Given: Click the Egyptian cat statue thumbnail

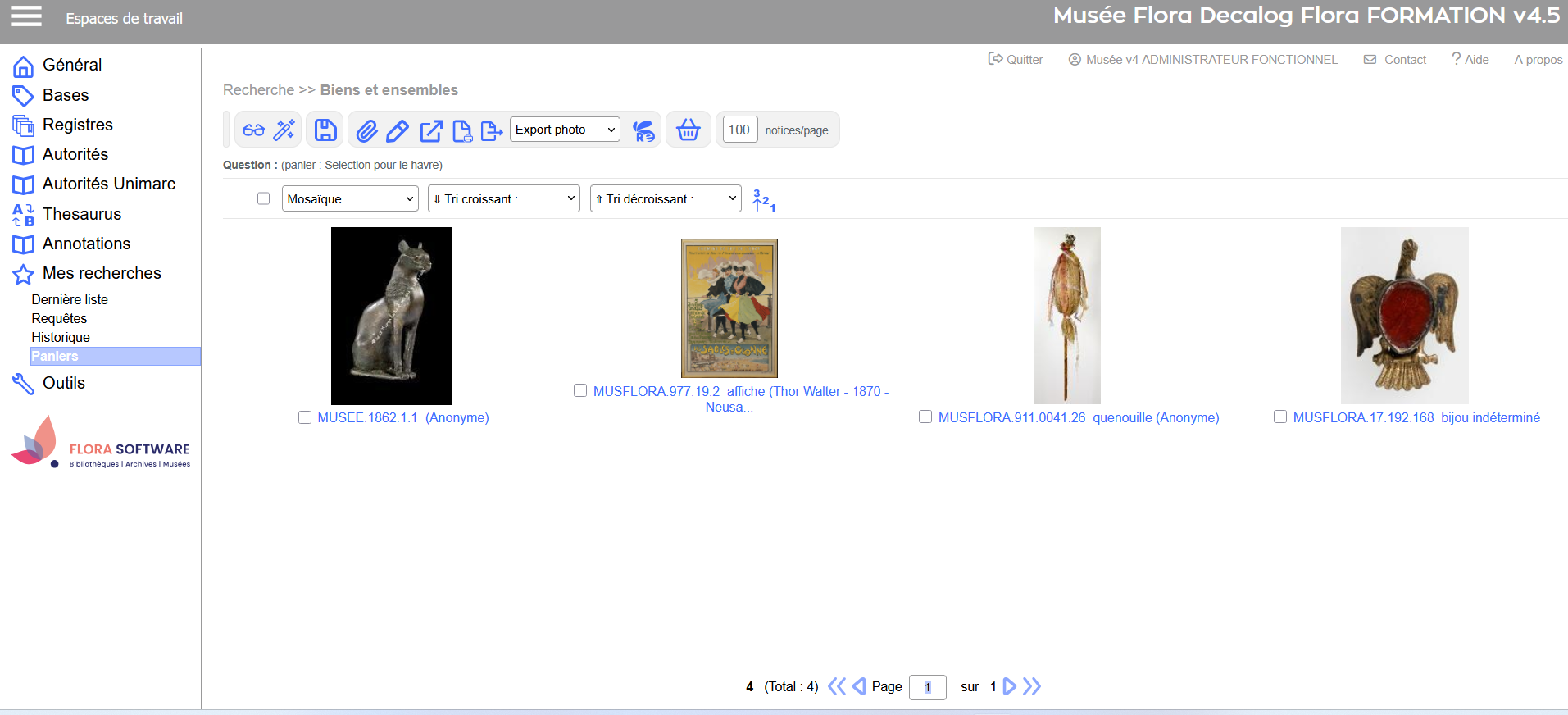Looking at the screenshot, I should tap(392, 316).
